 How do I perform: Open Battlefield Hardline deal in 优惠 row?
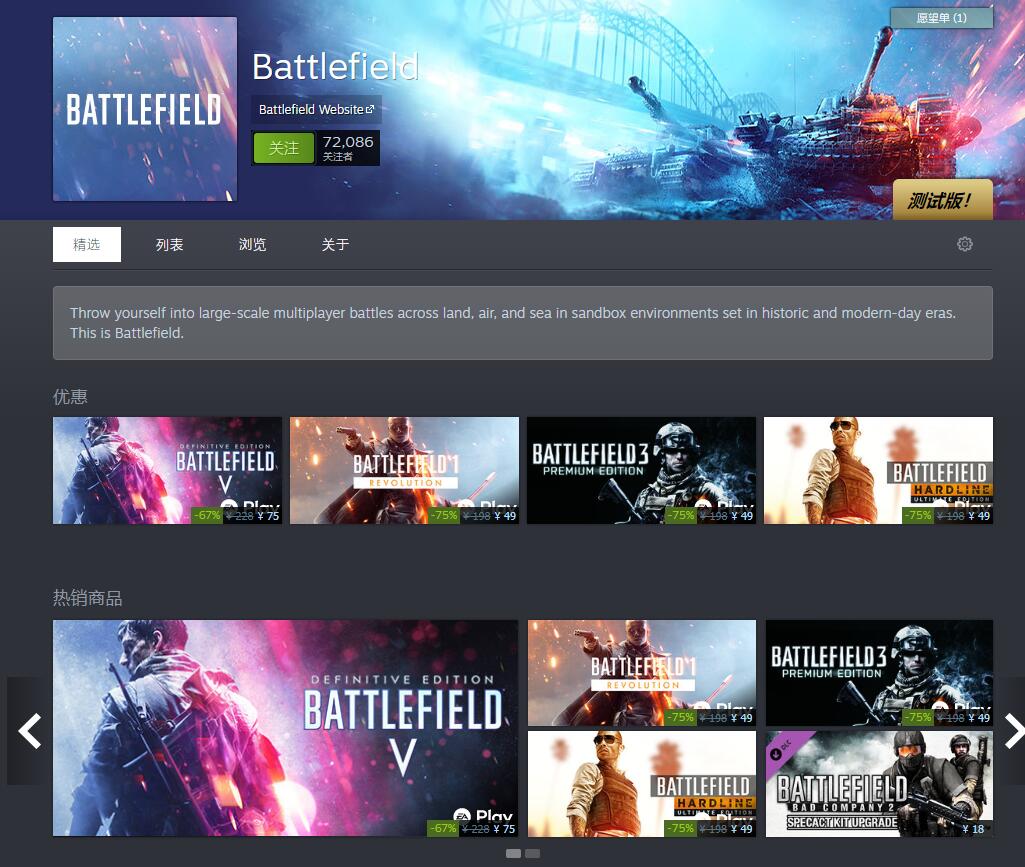[879, 471]
